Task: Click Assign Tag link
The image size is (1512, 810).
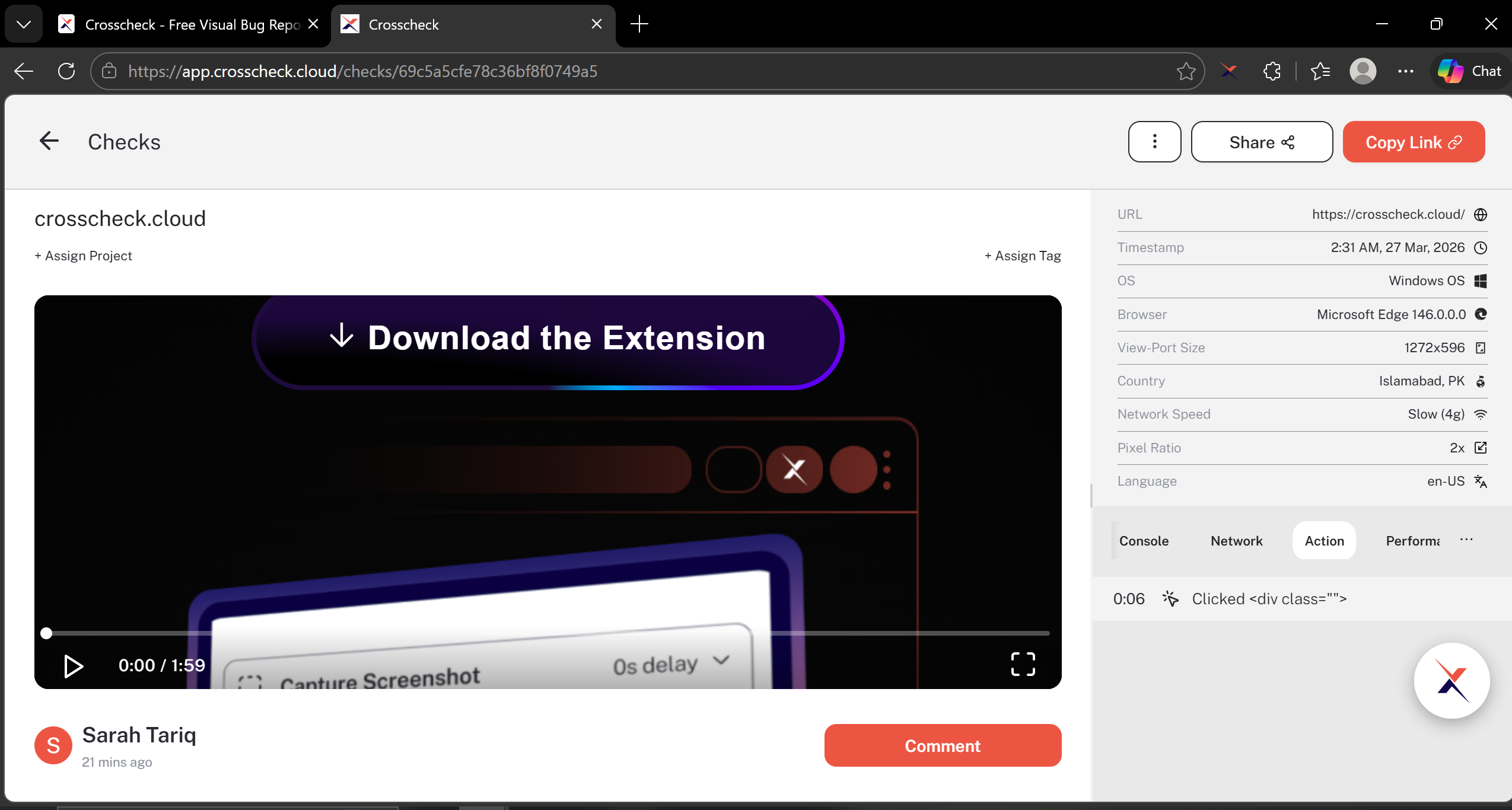Action: [1023, 256]
